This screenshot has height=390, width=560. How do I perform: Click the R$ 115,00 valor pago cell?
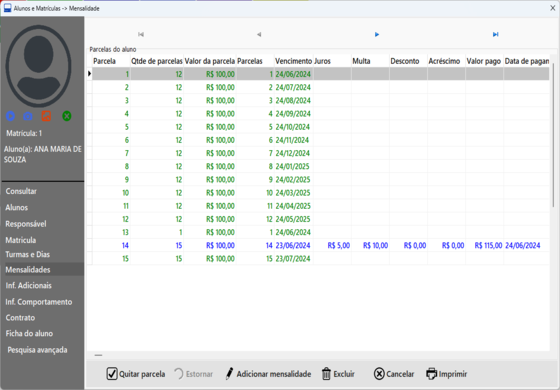click(x=484, y=245)
